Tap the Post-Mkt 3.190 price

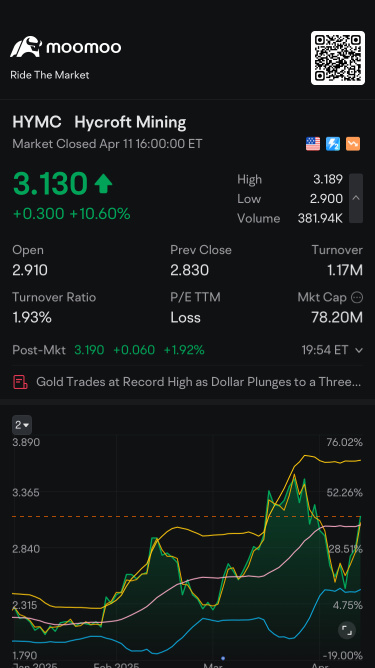point(89,350)
